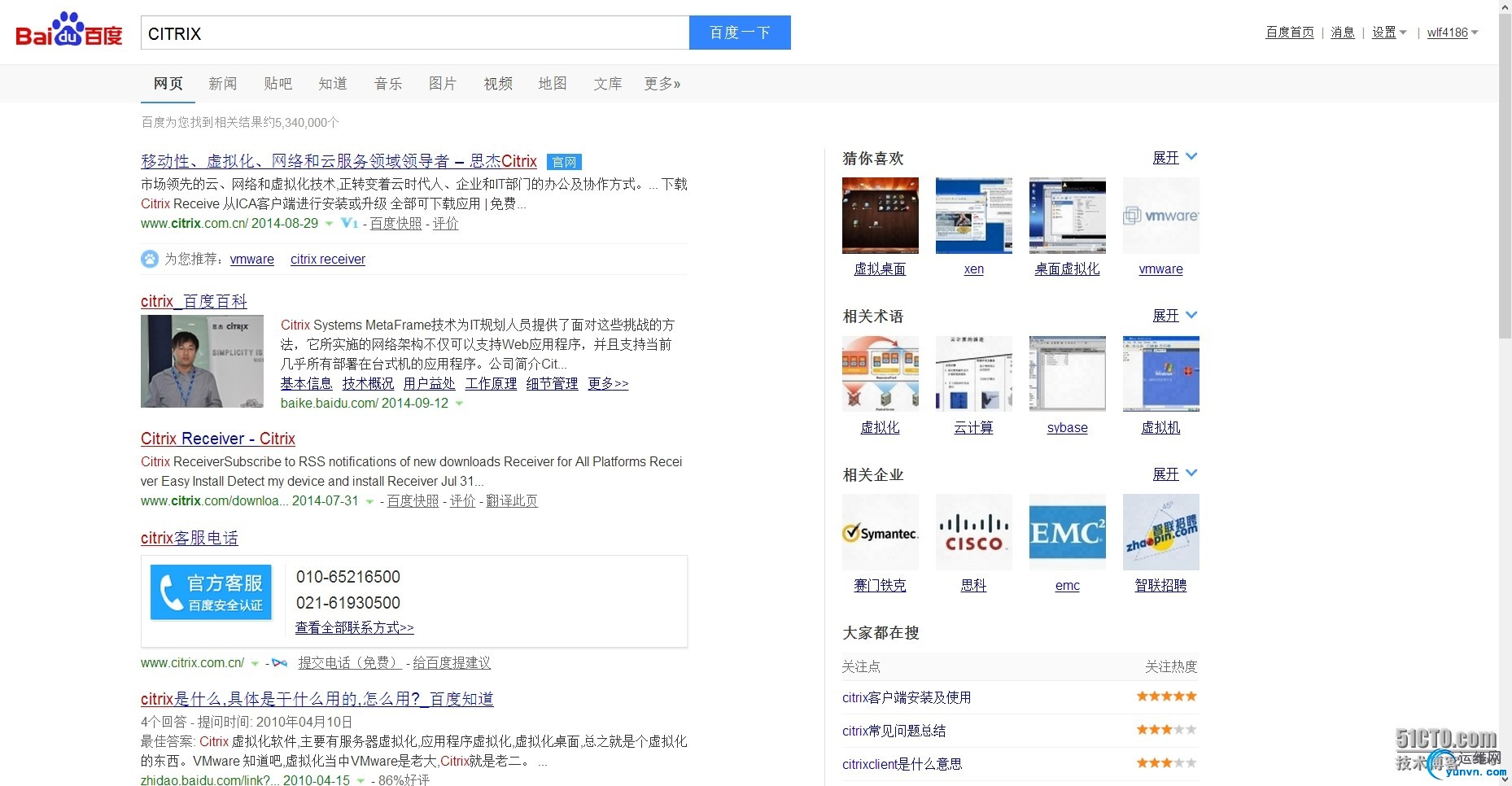This screenshot has width=1512, height=786.
Task: Open dropdown arrow after baike.baidu.com date
Action: pos(459,404)
